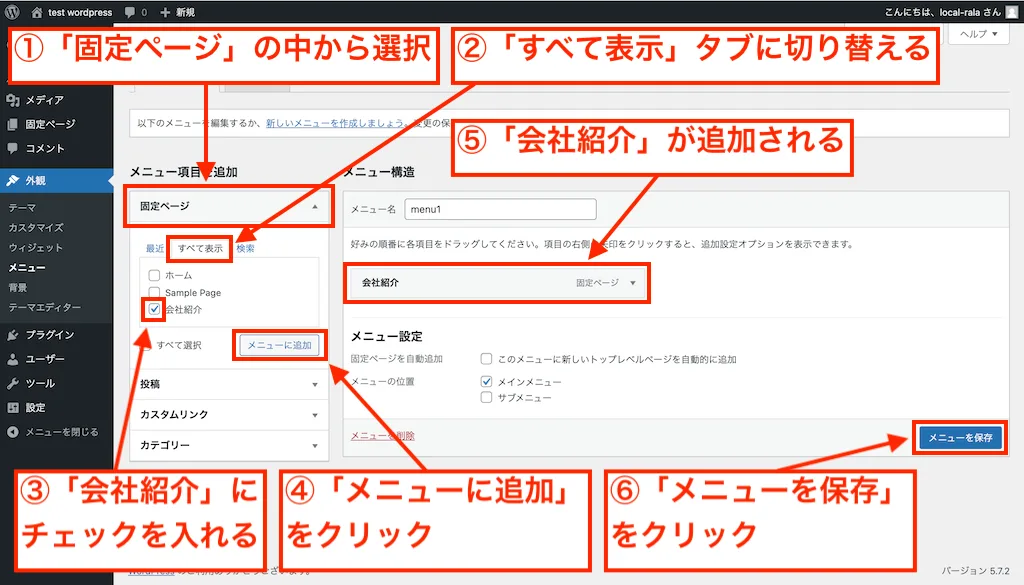
Task: Open カスタマイズ submenu item
Action: coord(36,227)
